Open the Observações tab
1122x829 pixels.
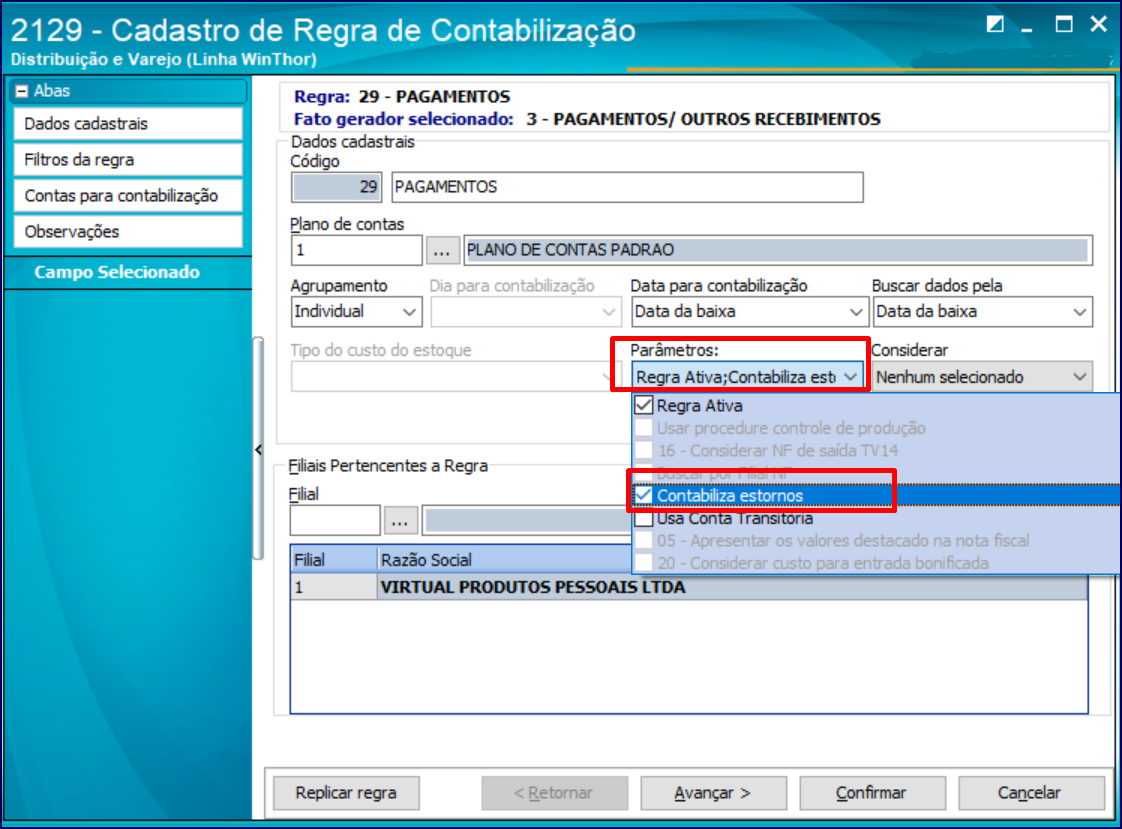pyautogui.click(x=127, y=232)
